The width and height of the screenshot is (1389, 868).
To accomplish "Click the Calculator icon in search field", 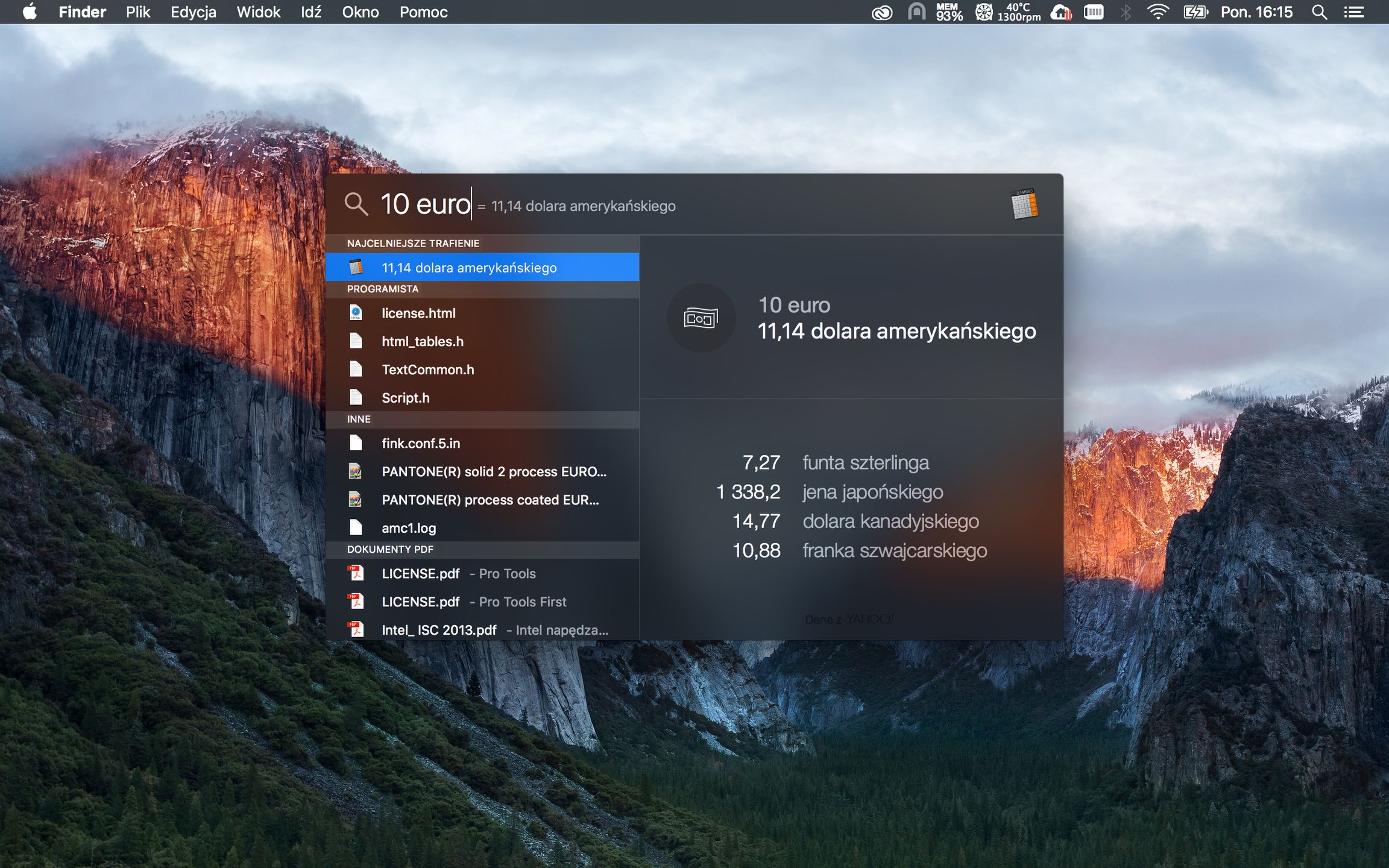I will [1024, 204].
